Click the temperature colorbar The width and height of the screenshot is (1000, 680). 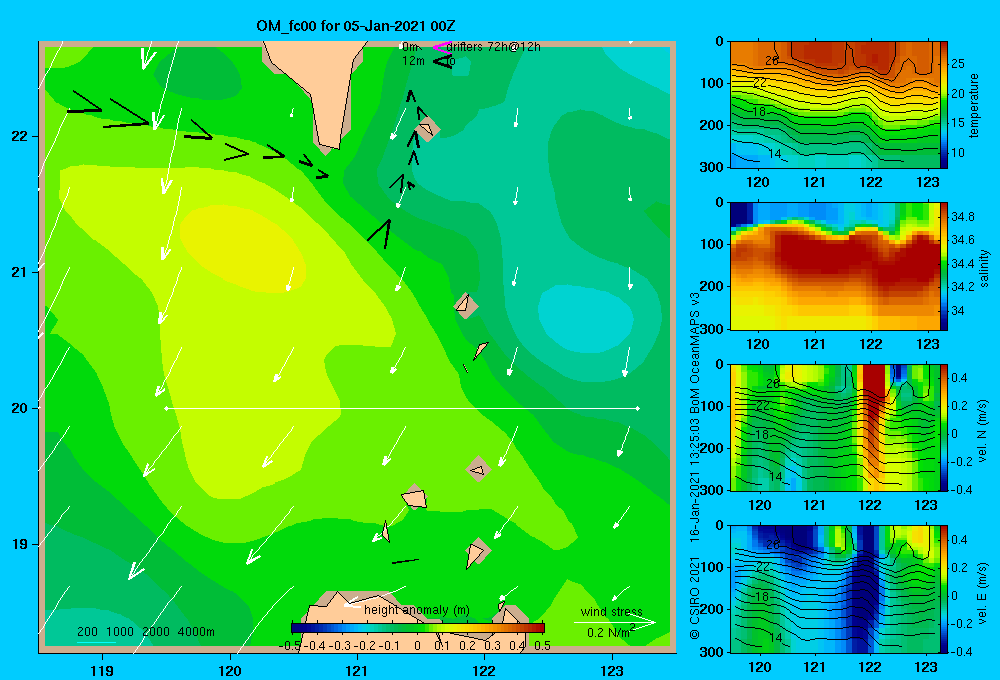(x=944, y=105)
